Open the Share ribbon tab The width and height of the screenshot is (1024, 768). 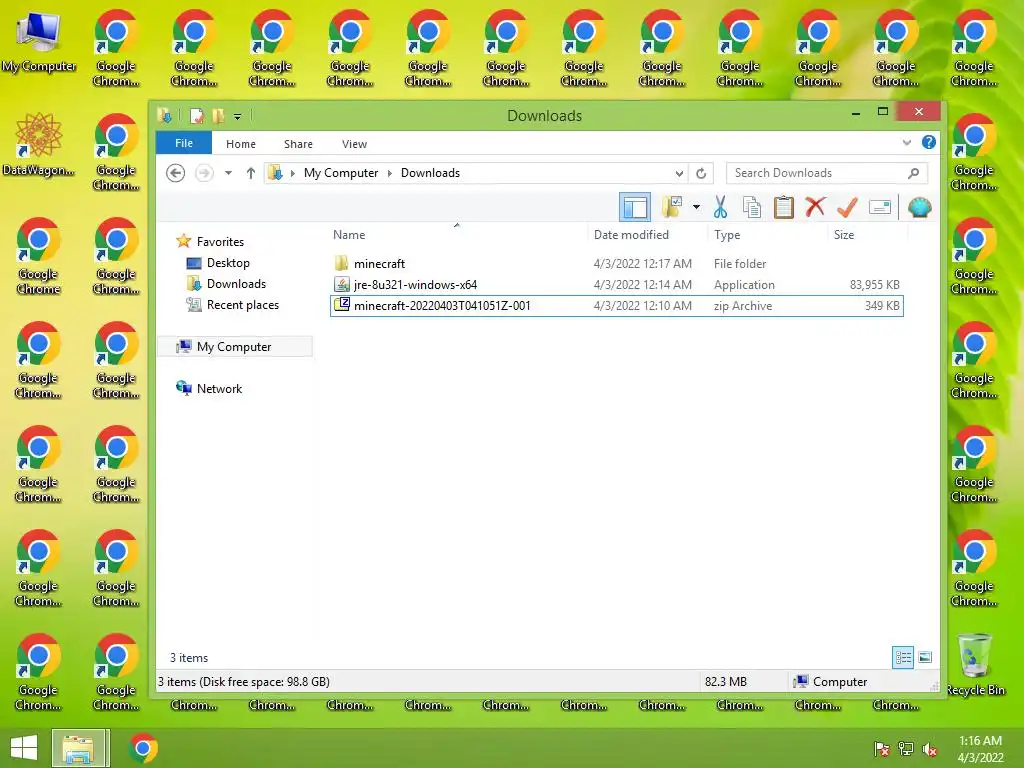298,144
